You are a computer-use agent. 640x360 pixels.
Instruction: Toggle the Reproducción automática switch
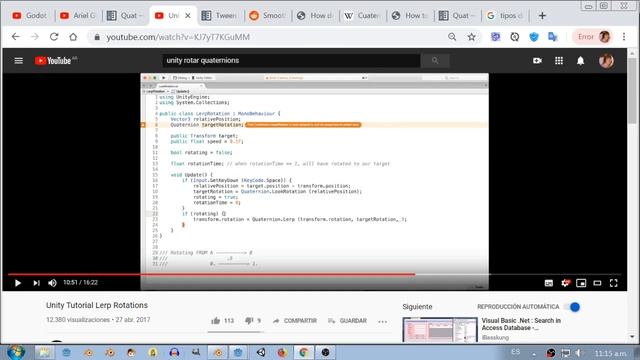[x=572, y=307]
